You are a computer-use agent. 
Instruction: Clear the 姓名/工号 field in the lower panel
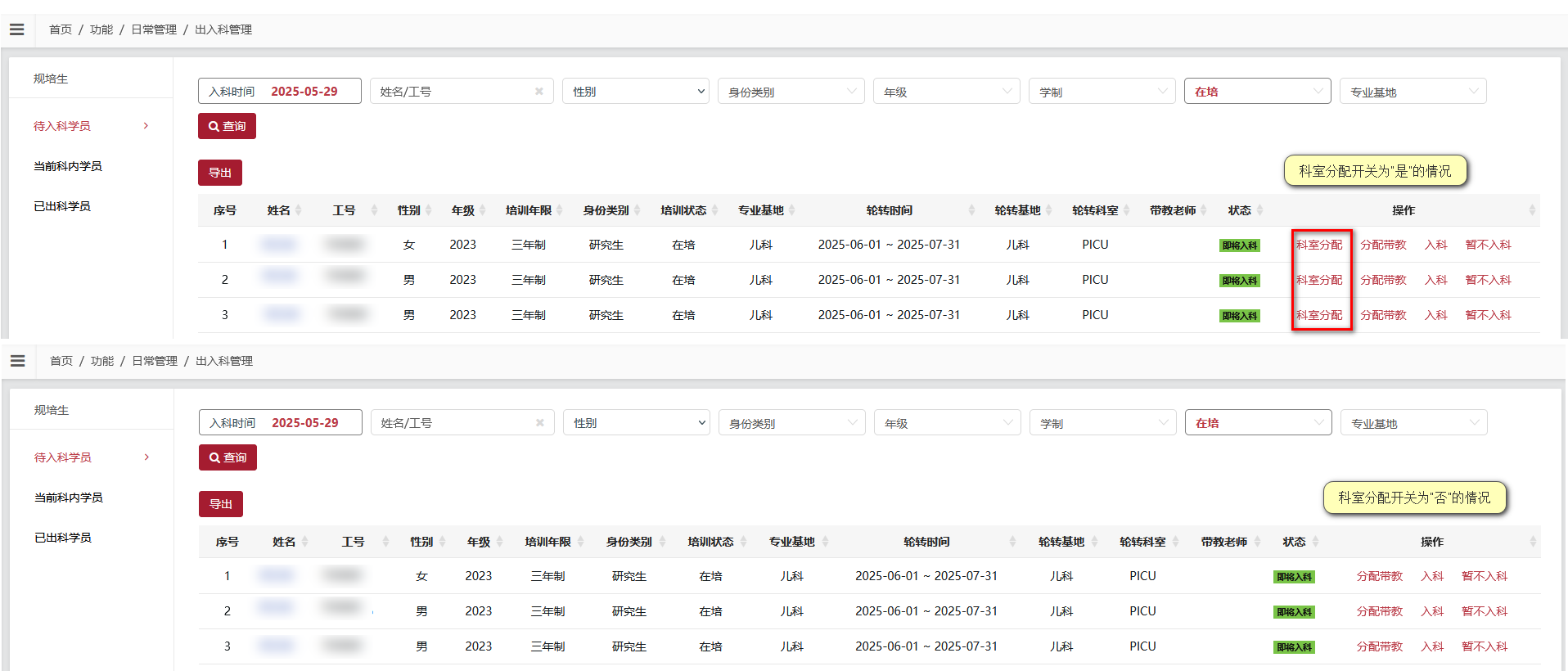[x=540, y=423]
